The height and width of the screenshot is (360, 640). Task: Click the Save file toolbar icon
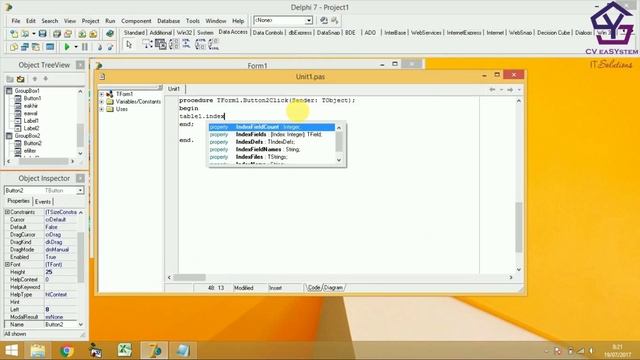point(42,34)
